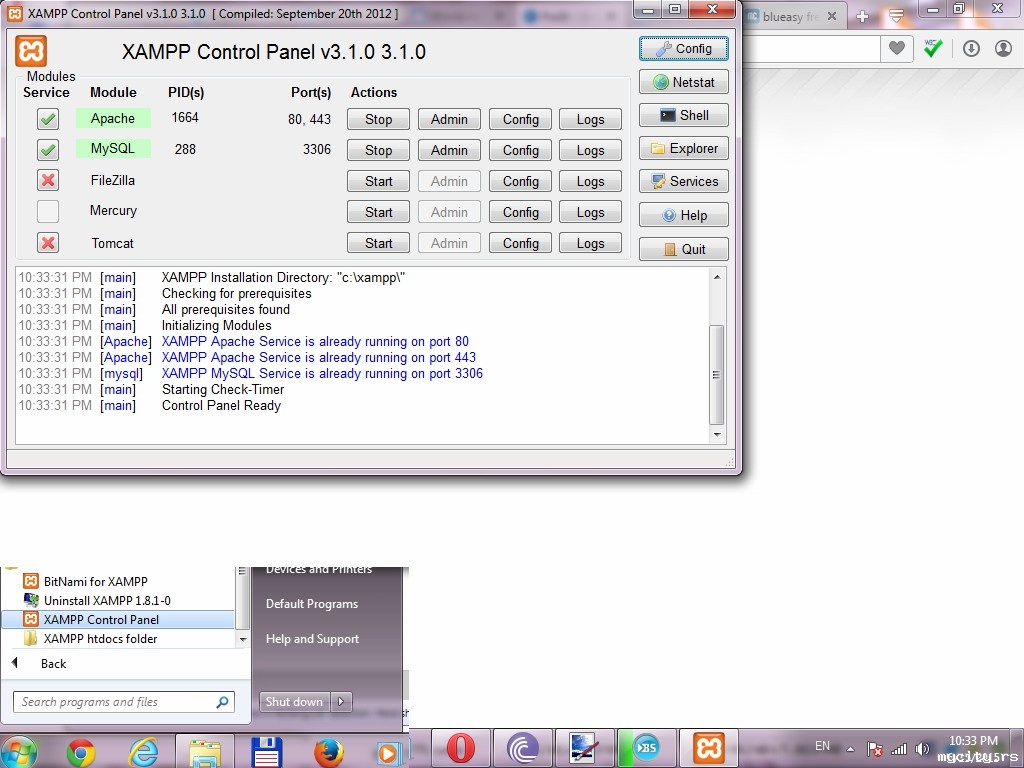Open Internet Explorer from the taskbar

(142, 752)
